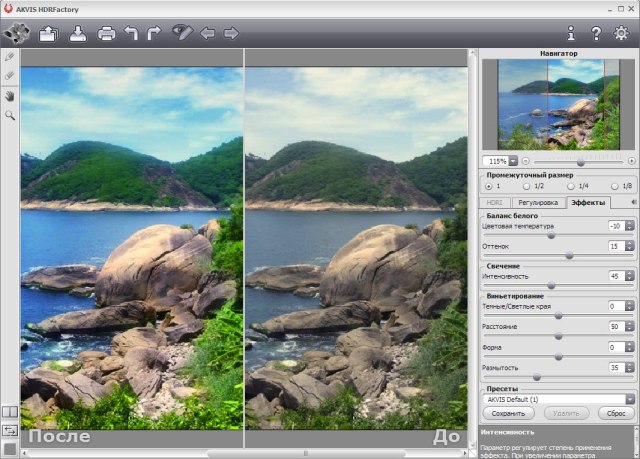This screenshot has height=459, width=640.
Task: Swap the before and after views
Action: coord(10,429)
